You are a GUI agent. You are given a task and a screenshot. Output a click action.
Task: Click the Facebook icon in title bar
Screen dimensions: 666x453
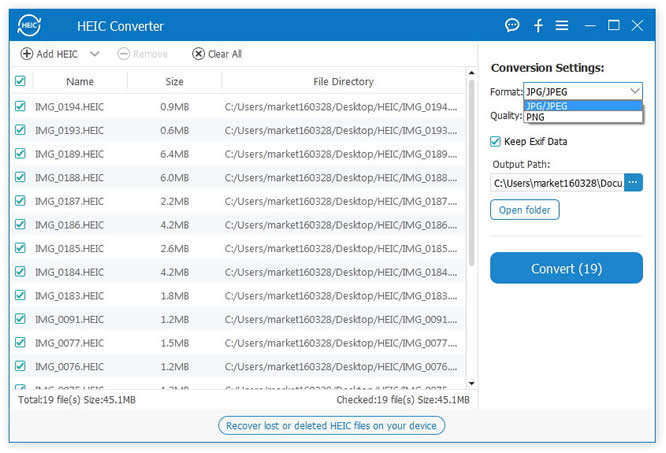point(538,25)
